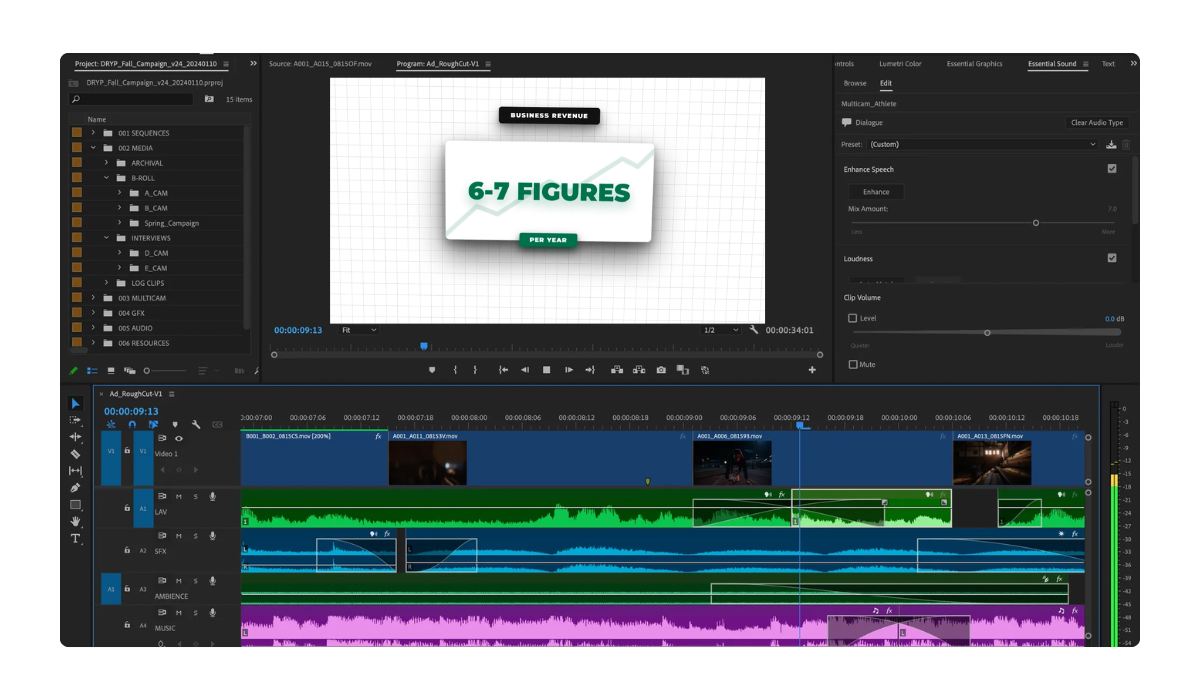Activate the Type tool
1200x700 pixels.
[75, 539]
